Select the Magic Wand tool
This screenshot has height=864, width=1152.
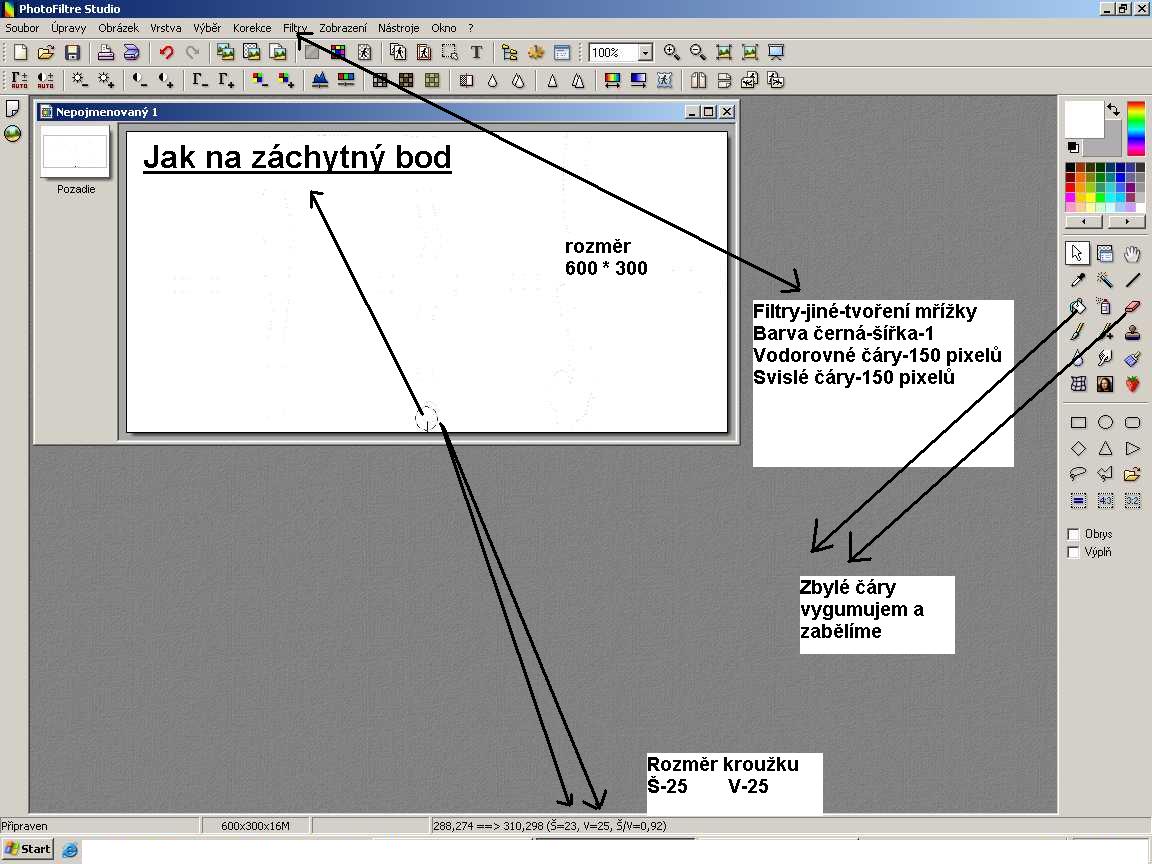point(1106,280)
